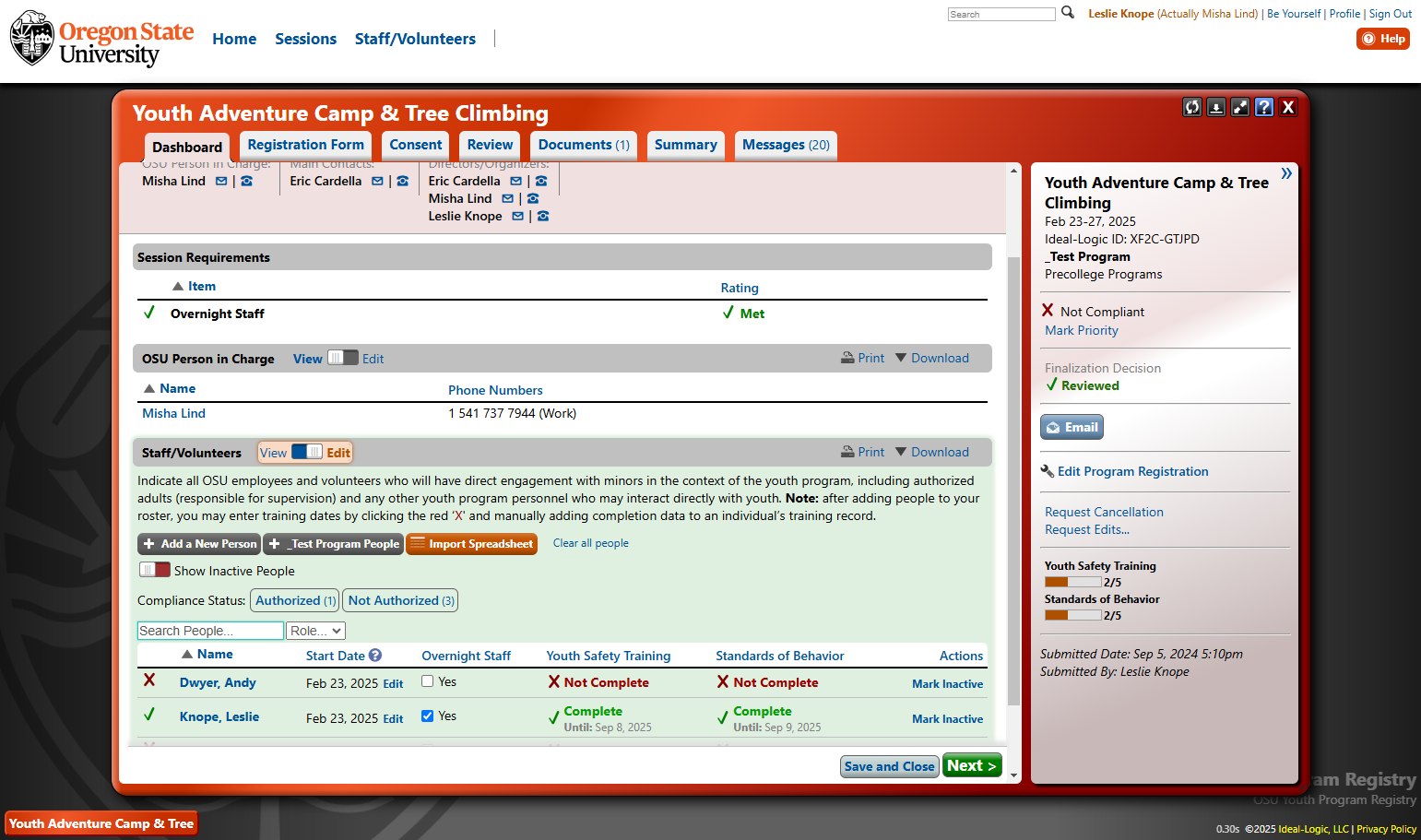The height and width of the screenshot is (840, 1421).
Task: Open the Messages (20) tab
Action: pos(786,145)
